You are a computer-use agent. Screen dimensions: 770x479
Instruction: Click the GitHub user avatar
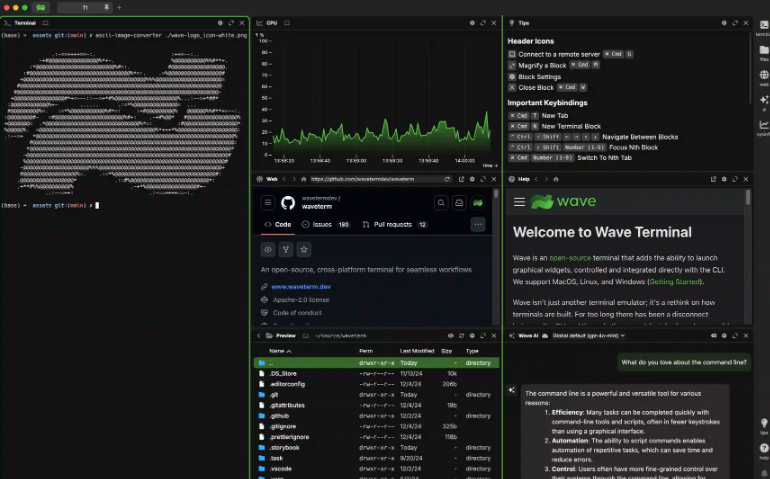tap(477, 203)
